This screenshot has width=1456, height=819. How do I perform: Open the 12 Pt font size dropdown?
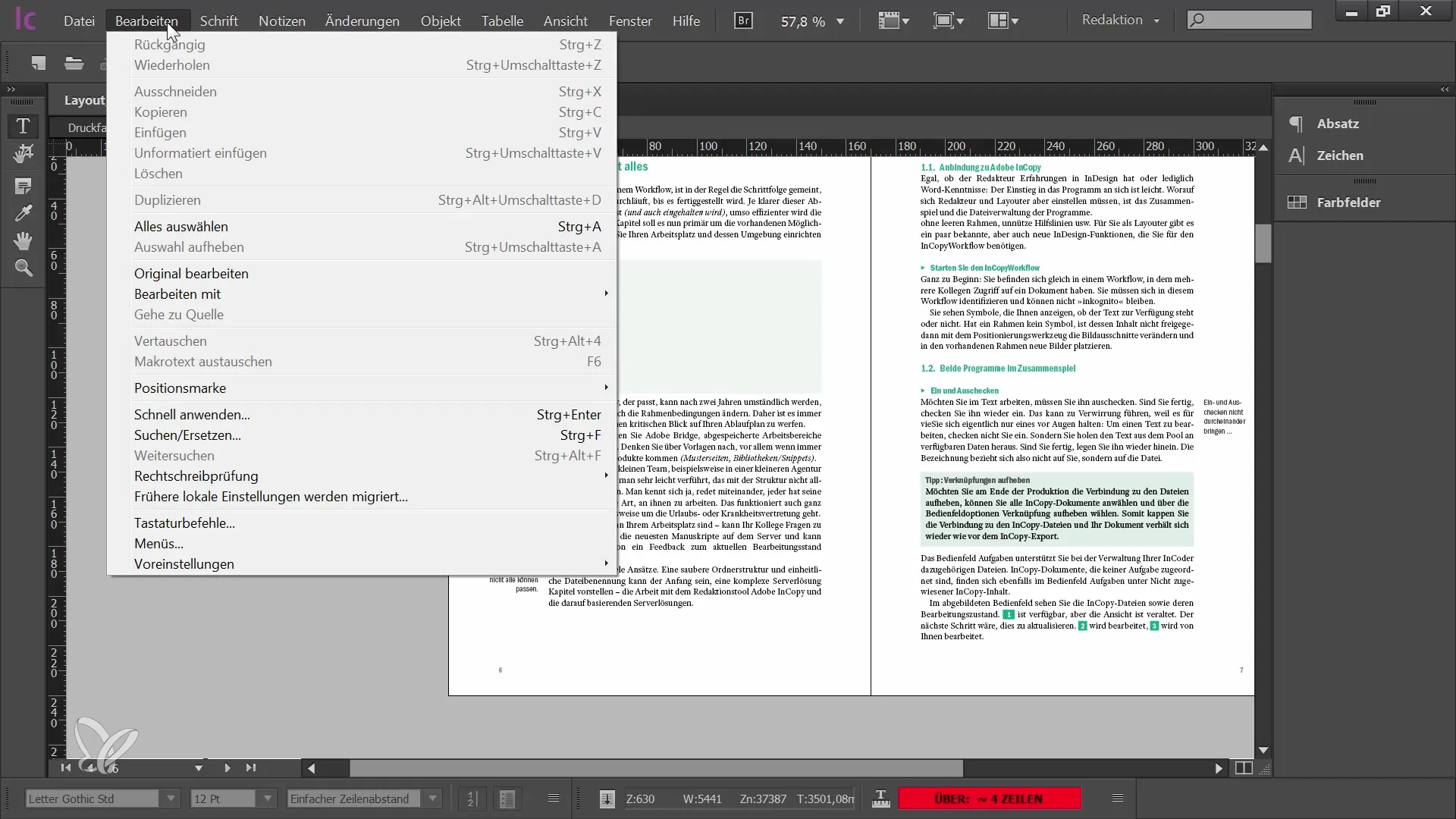[x=267, y=799]
